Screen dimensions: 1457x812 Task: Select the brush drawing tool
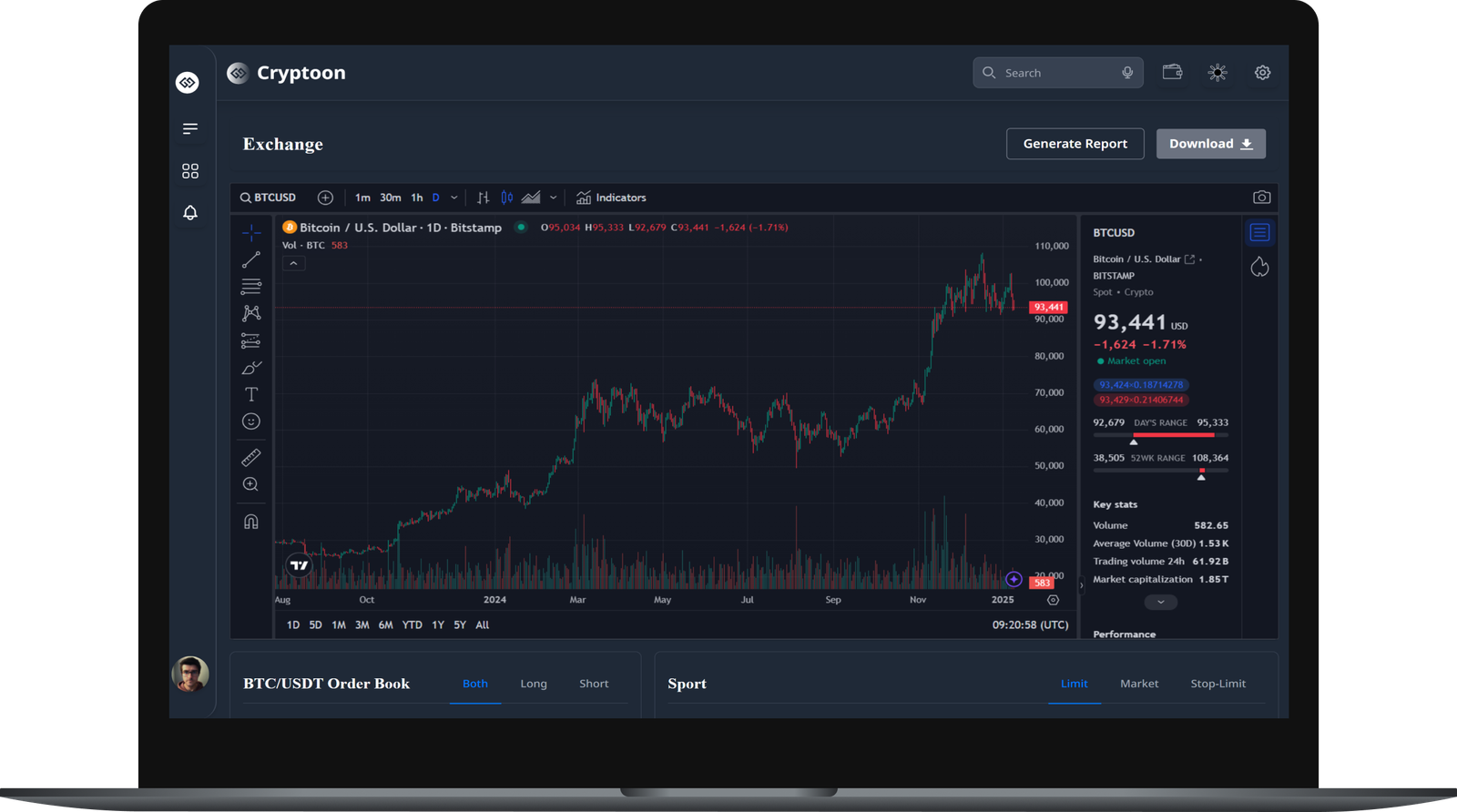(x=251, y=368)
